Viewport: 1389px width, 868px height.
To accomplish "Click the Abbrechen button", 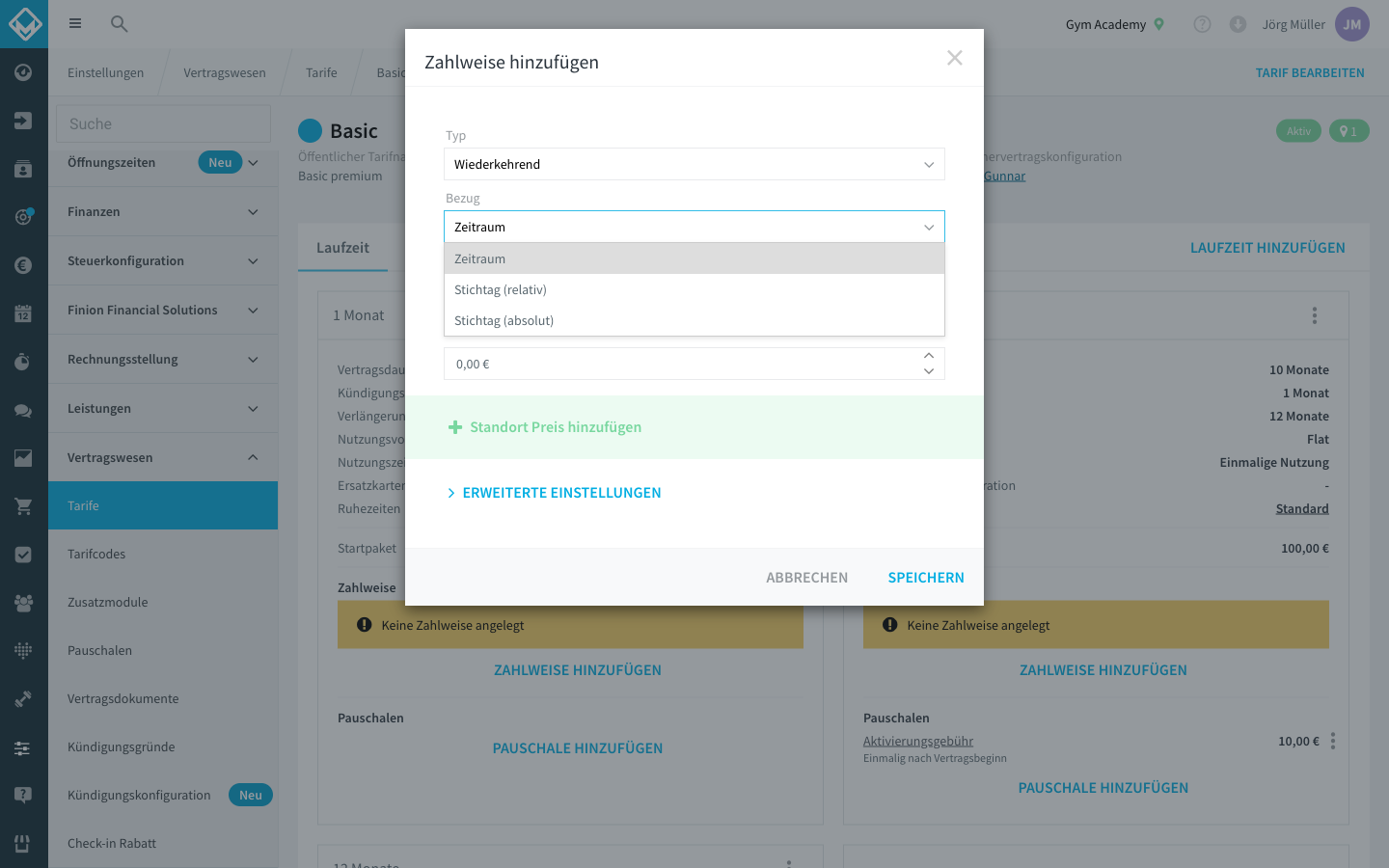I will pos(807,578).
